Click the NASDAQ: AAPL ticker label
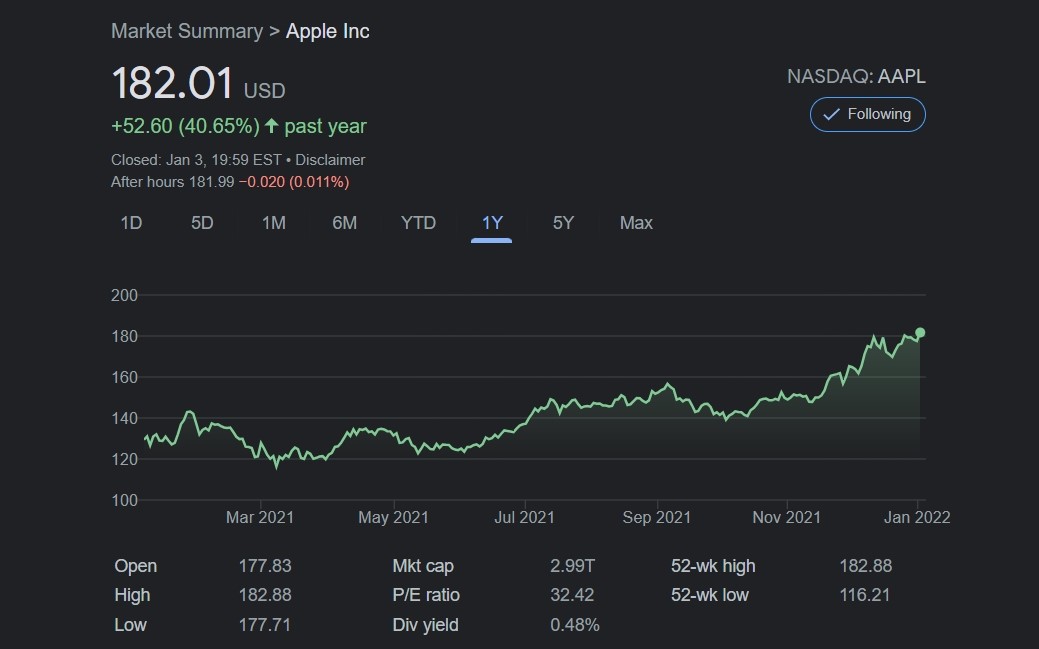This screenshot has height=649, width=1039. pyautogui.click(x=856, y=76)
